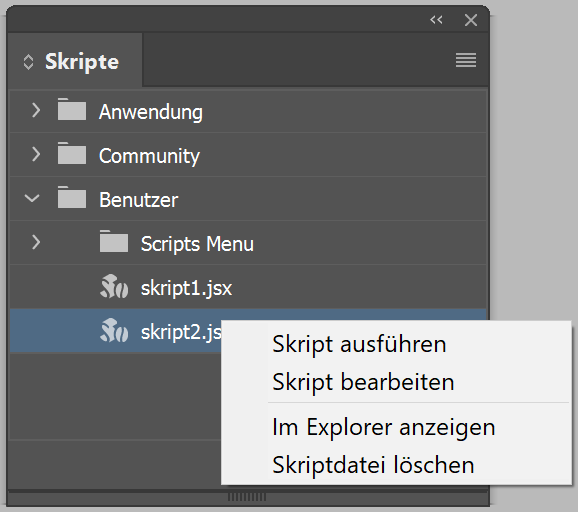Click the Anwendung folder icon
This screenshot has height=512, width=578.
[x=72, y=109]
